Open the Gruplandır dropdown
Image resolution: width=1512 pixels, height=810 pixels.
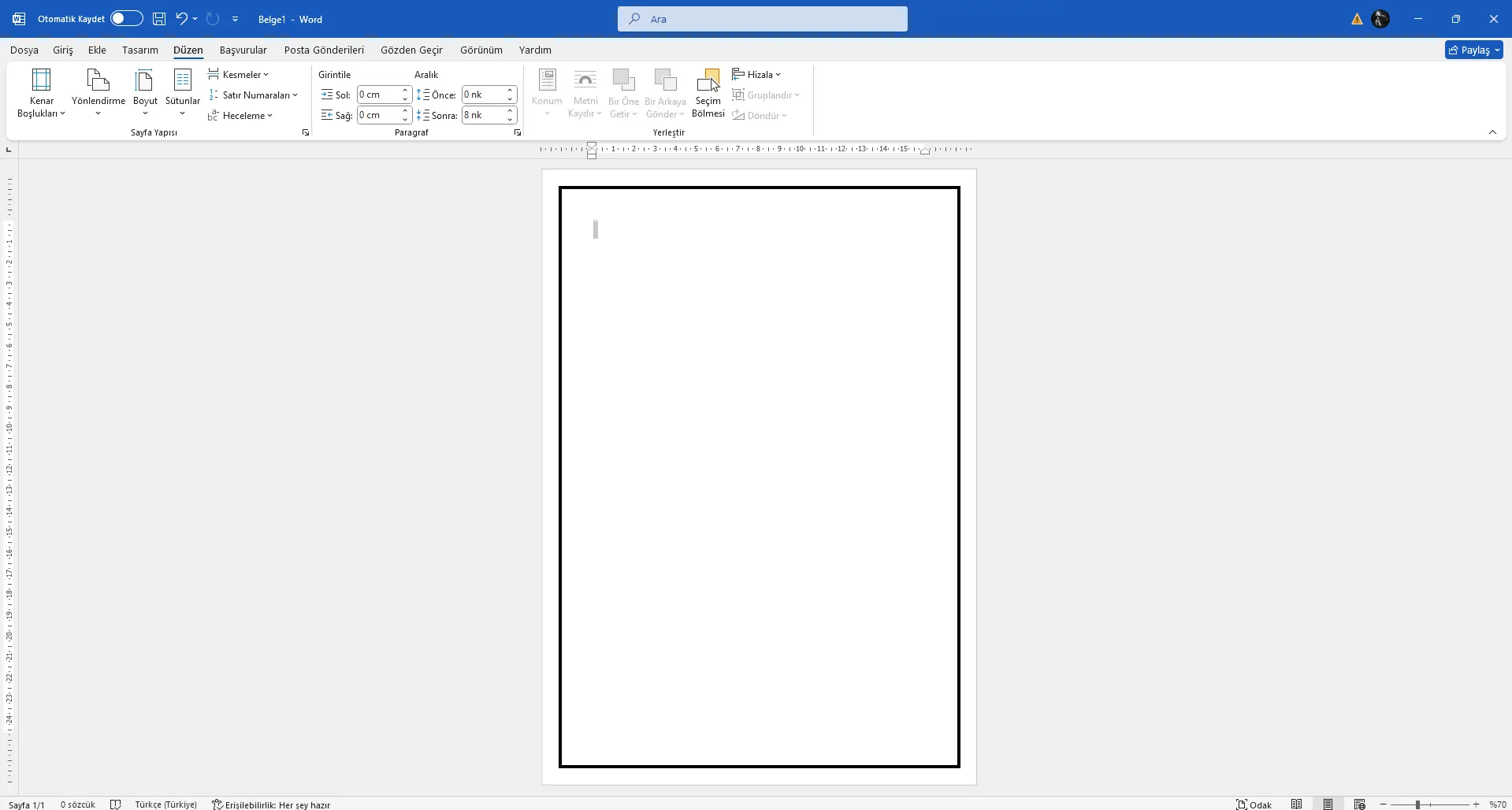click(766, 95)
